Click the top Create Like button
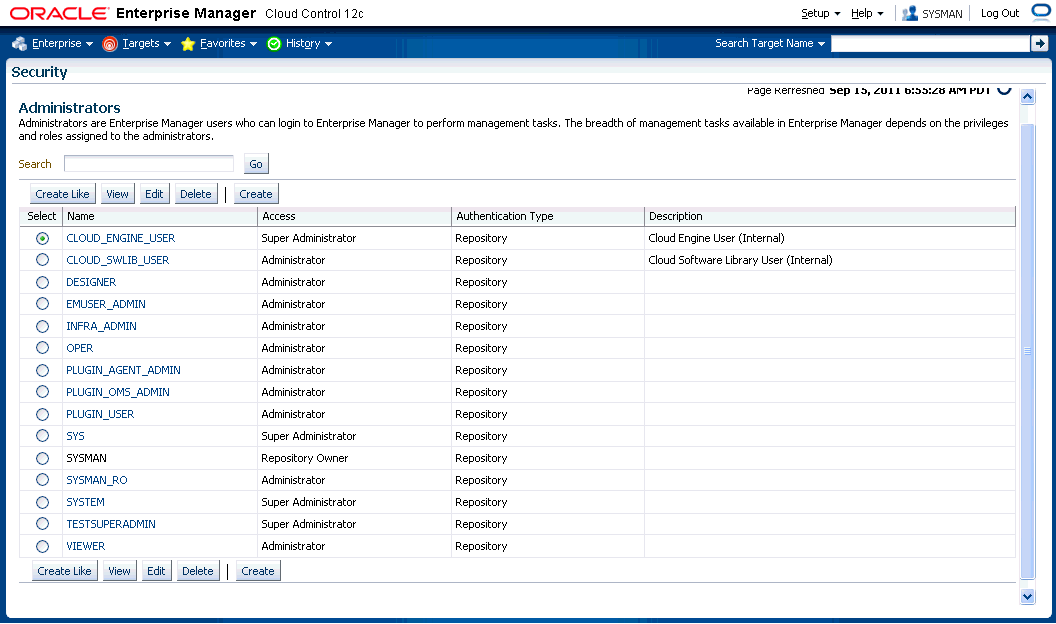The image size is (1056, 624). (x=63, y=194)
